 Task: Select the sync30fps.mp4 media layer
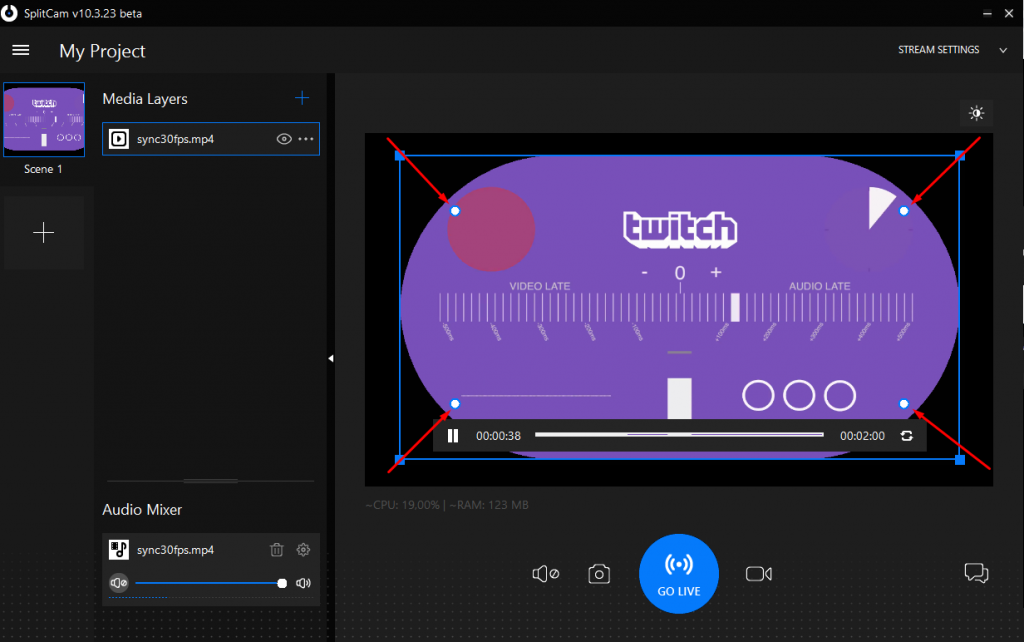coord(211,139)
